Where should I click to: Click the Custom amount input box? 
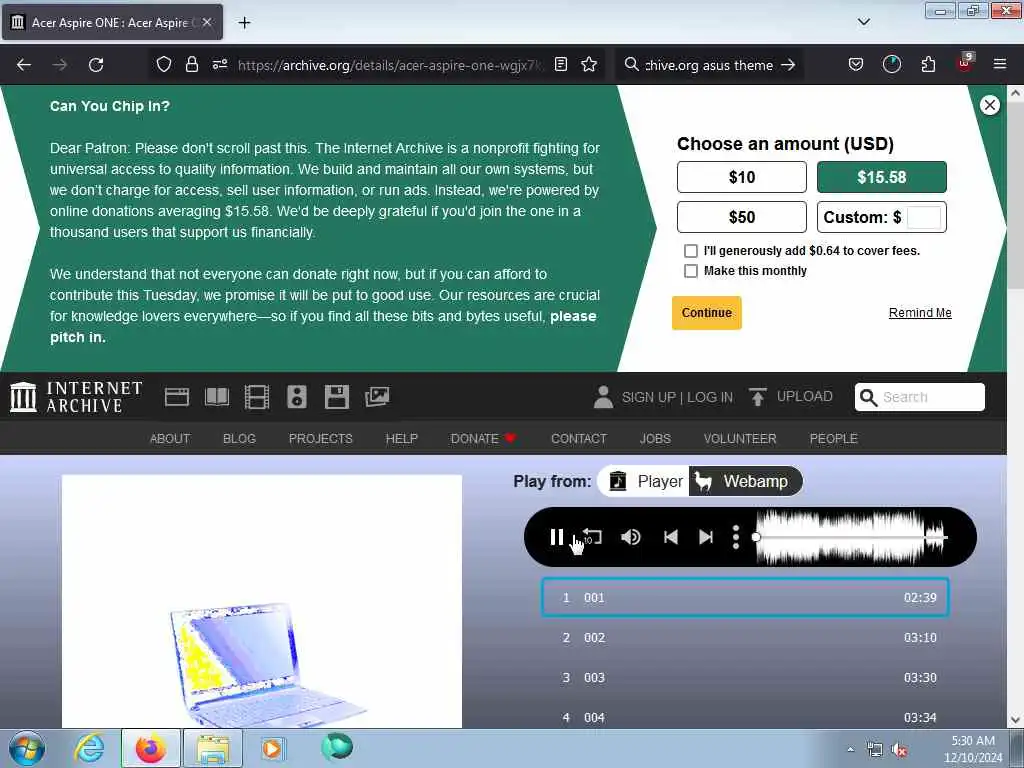tap(924, 217)
